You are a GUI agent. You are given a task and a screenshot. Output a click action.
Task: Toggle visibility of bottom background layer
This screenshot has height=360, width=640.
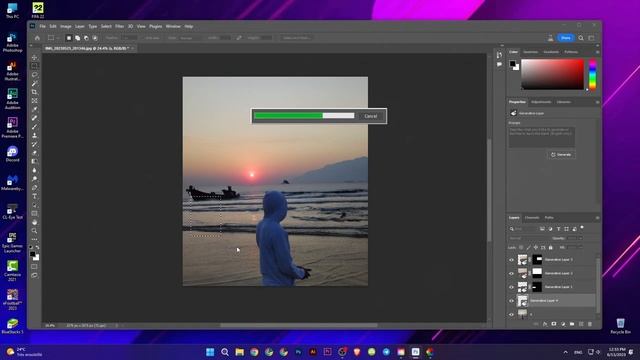tap(511, 314)
